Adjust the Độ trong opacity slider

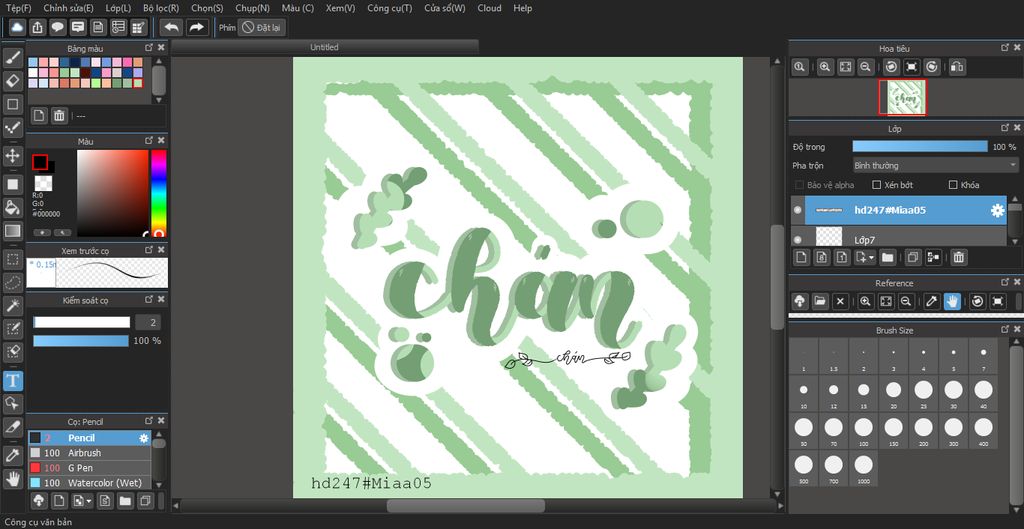[x=920, y=146]
